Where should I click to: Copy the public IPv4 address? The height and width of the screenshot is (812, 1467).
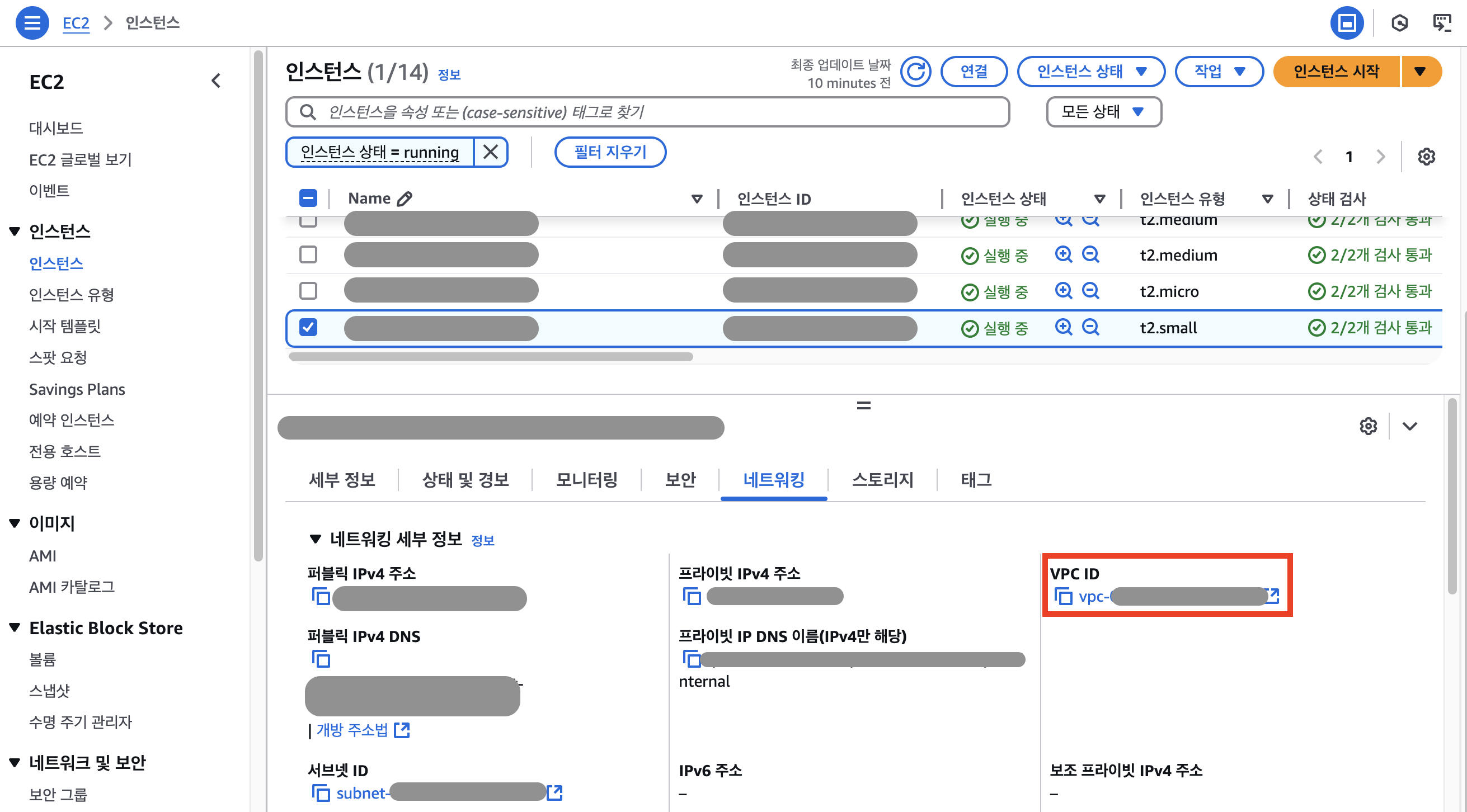pyautogui.click(x=321, y=596)
